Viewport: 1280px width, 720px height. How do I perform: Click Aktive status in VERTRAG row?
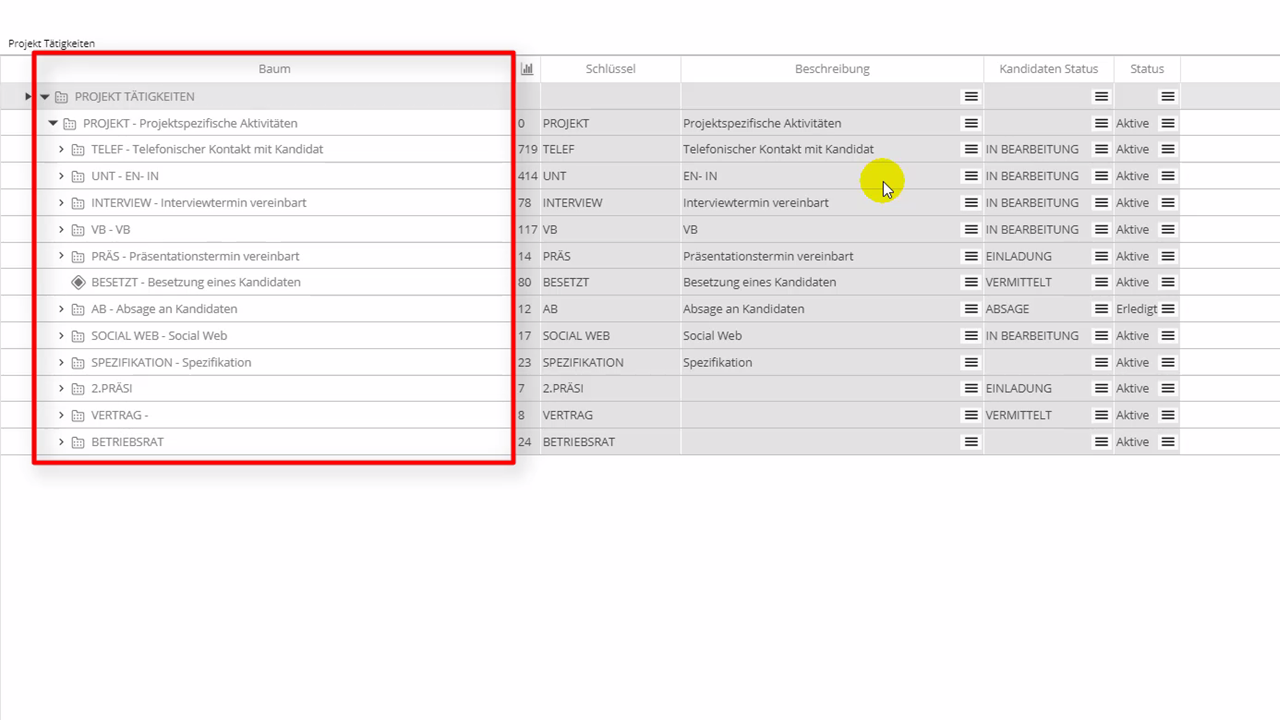click(x=1133, y=415)
